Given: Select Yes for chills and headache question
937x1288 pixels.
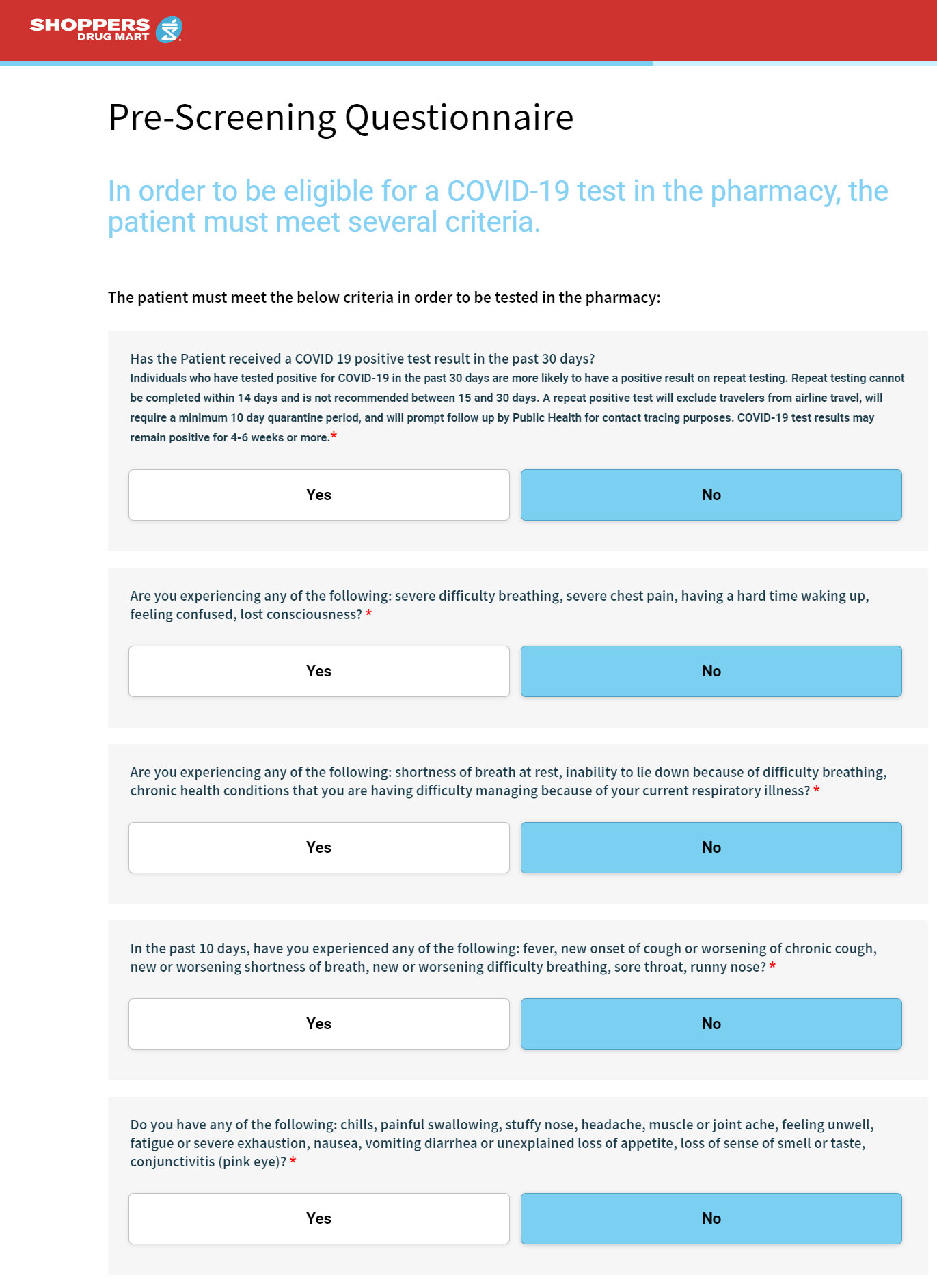Looking at the screenshot, I should click(x=318, y=1218).
